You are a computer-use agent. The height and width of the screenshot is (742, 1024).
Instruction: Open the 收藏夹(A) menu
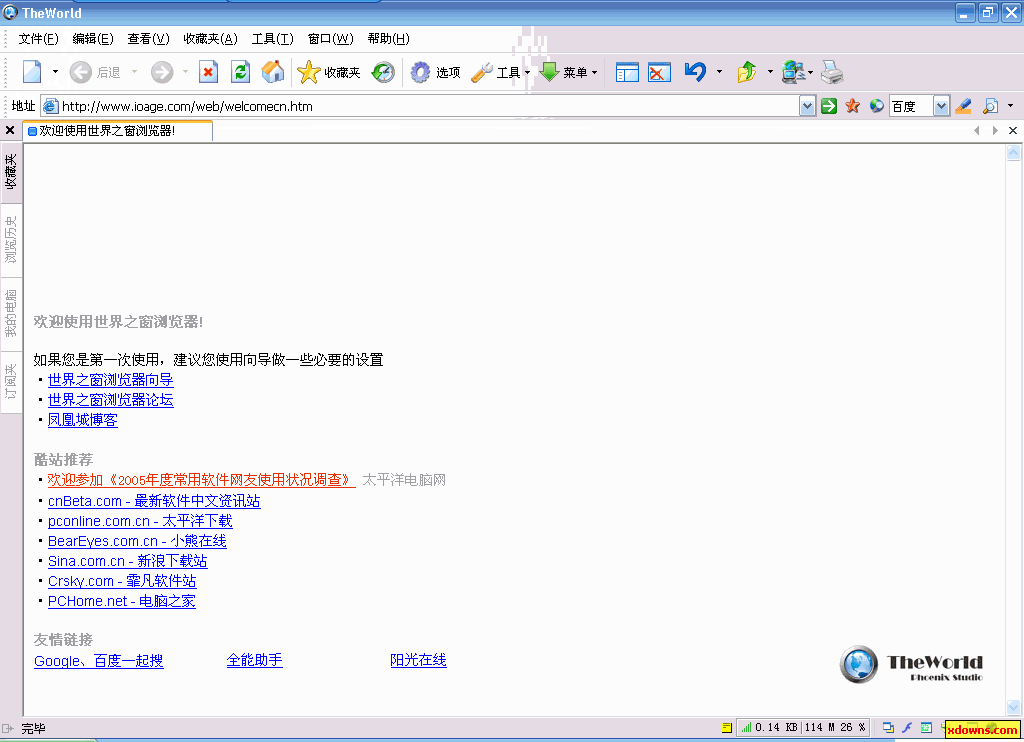point(210,39)
